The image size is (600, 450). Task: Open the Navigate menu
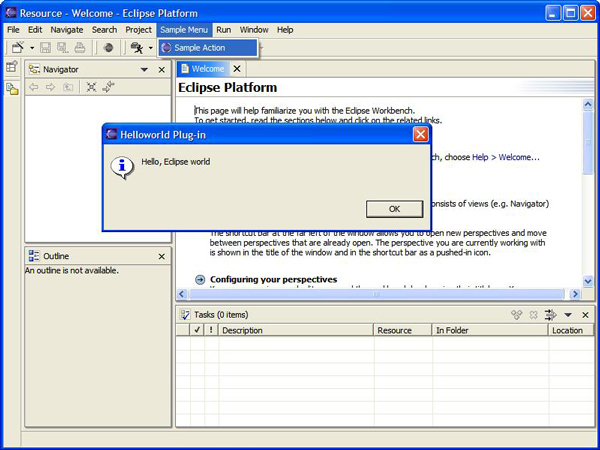click(67, 30)
